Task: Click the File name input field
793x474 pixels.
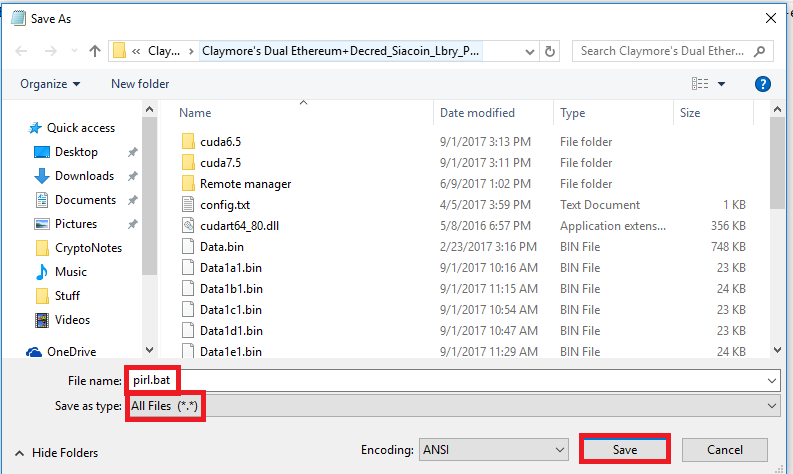Action: (453, 380)
